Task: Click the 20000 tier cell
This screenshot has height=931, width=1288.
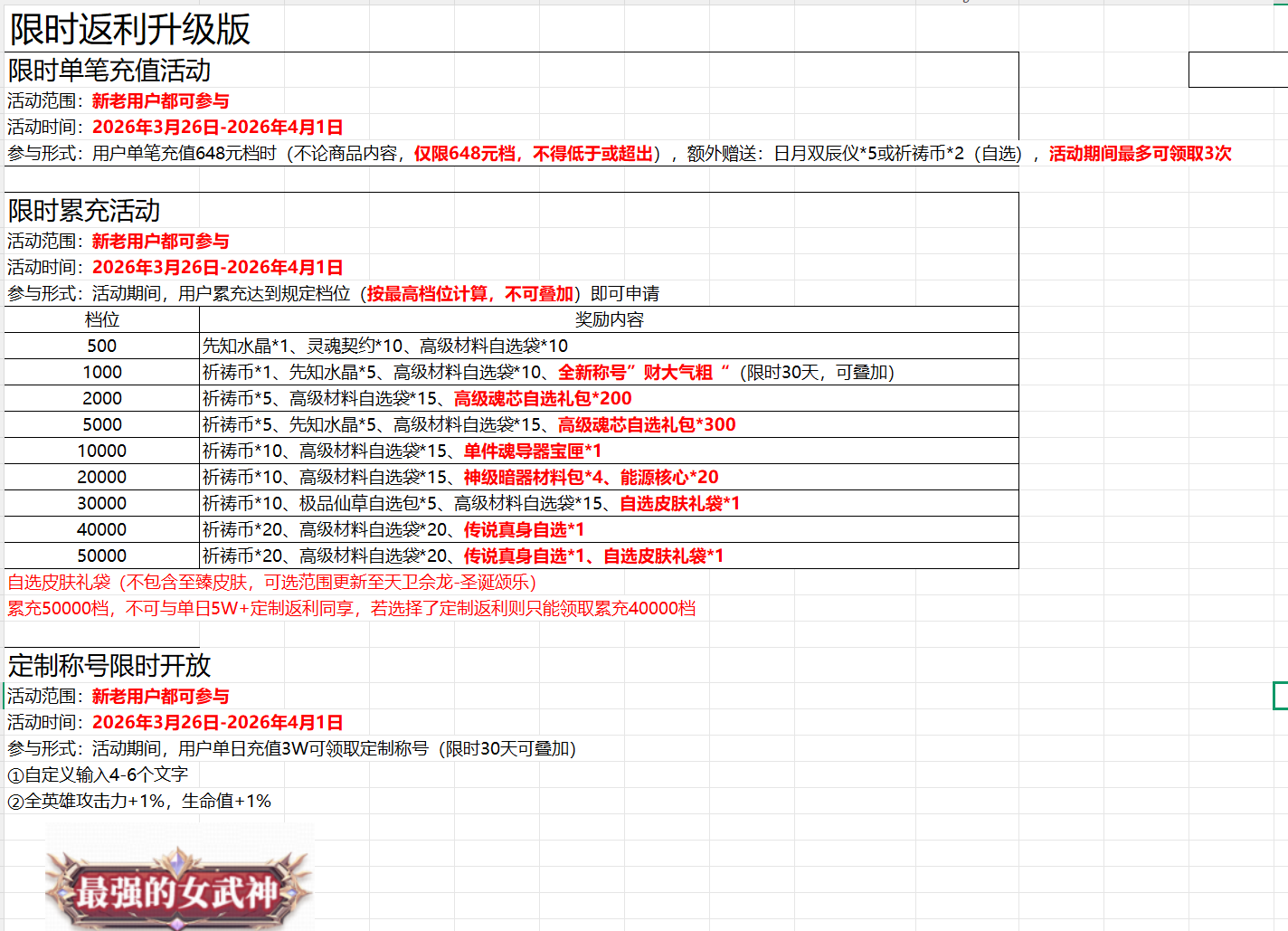Action: (x=101, y=477)
